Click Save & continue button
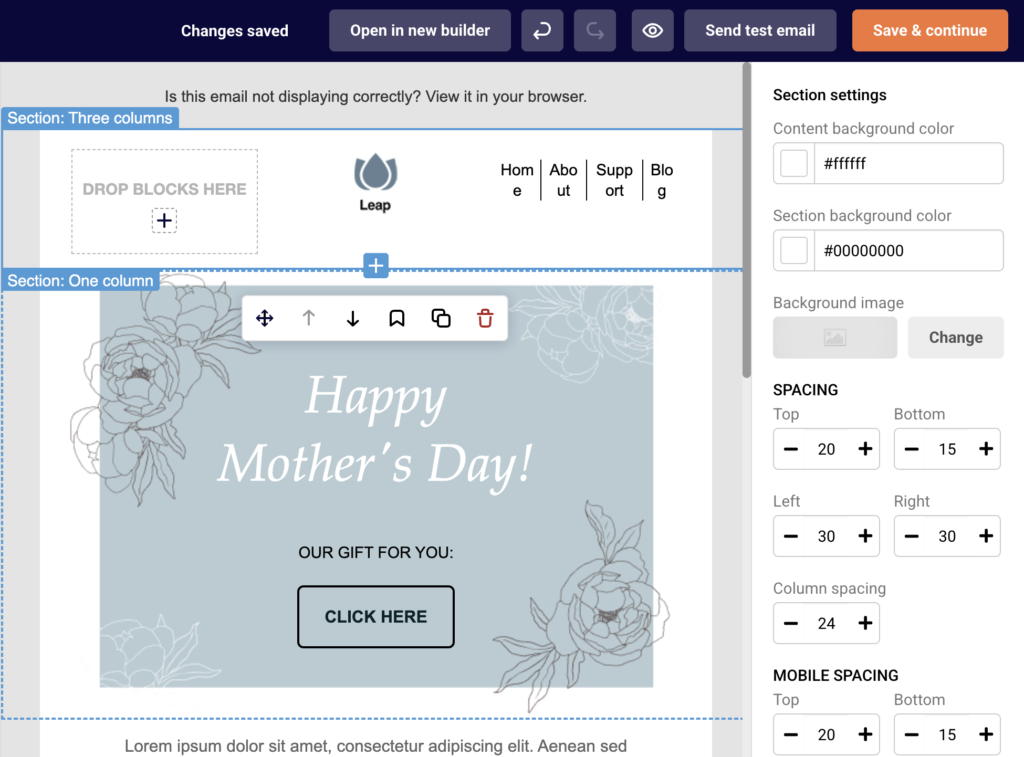The image size is (1024, 757). point(929,30)
